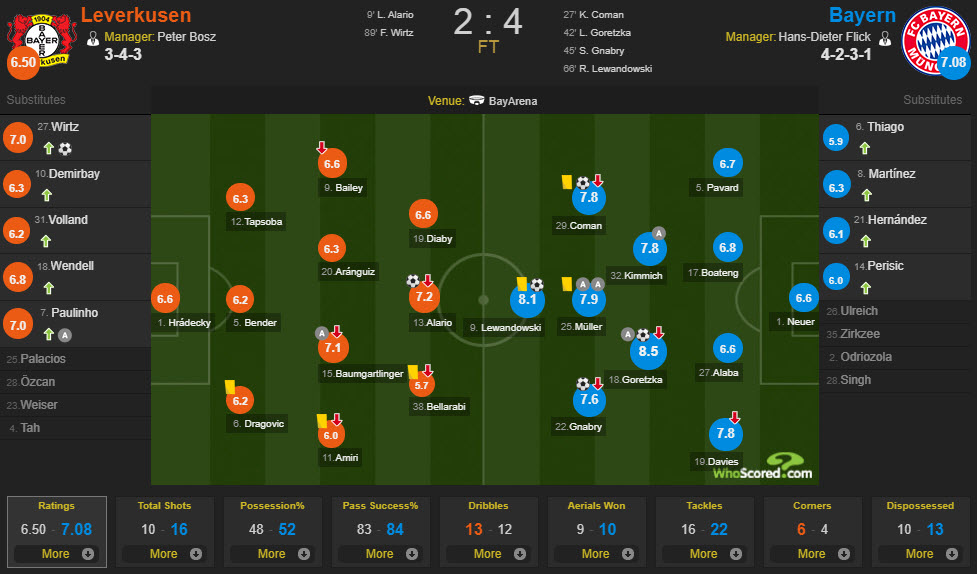Expand More under Possession%
977x574 pixels.
click(x=272, y=553)
